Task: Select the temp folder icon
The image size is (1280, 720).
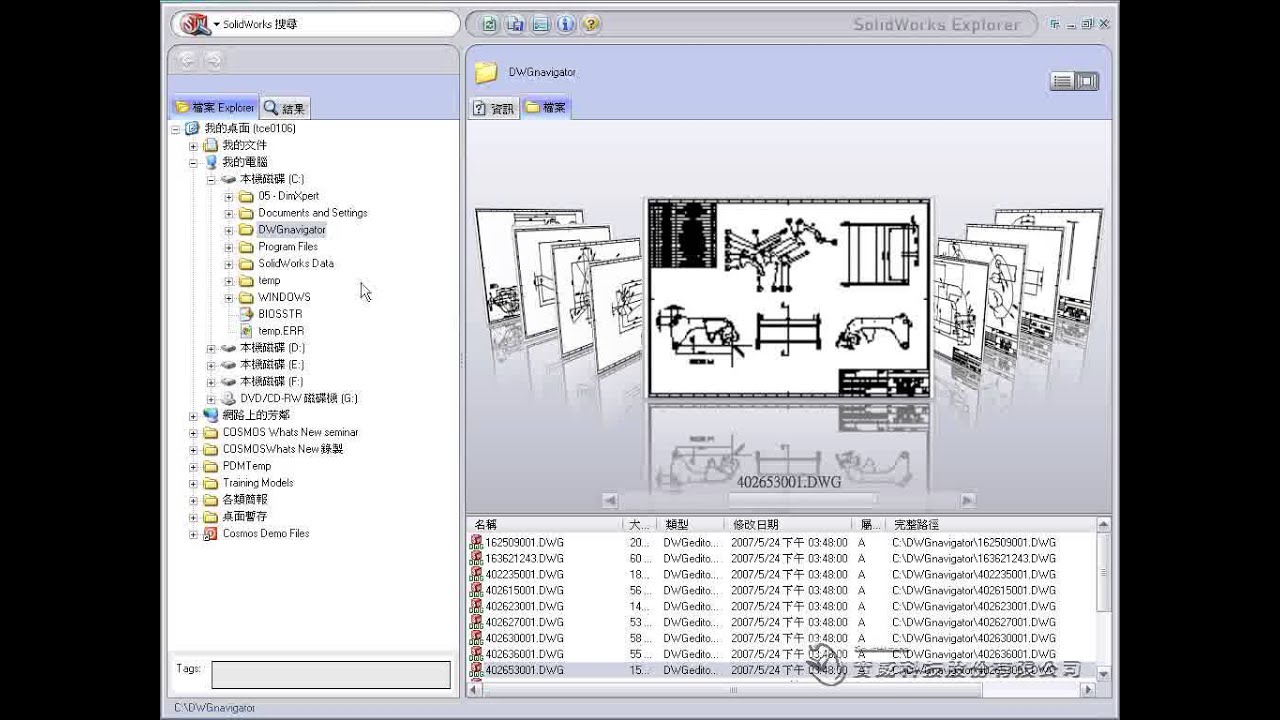Action: (x=246, y=281)
